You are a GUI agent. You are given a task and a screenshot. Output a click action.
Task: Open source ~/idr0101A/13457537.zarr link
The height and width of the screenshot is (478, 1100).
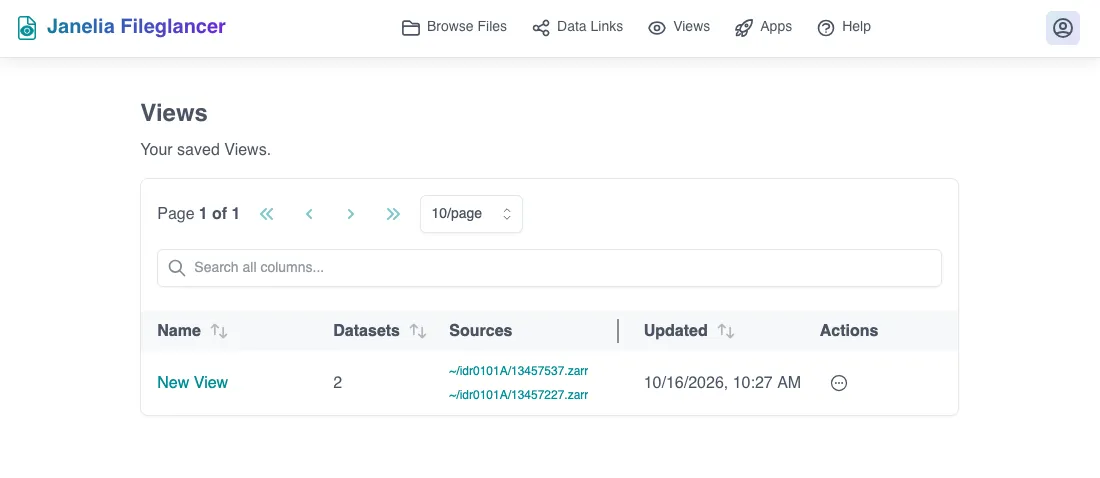point(518,371)
